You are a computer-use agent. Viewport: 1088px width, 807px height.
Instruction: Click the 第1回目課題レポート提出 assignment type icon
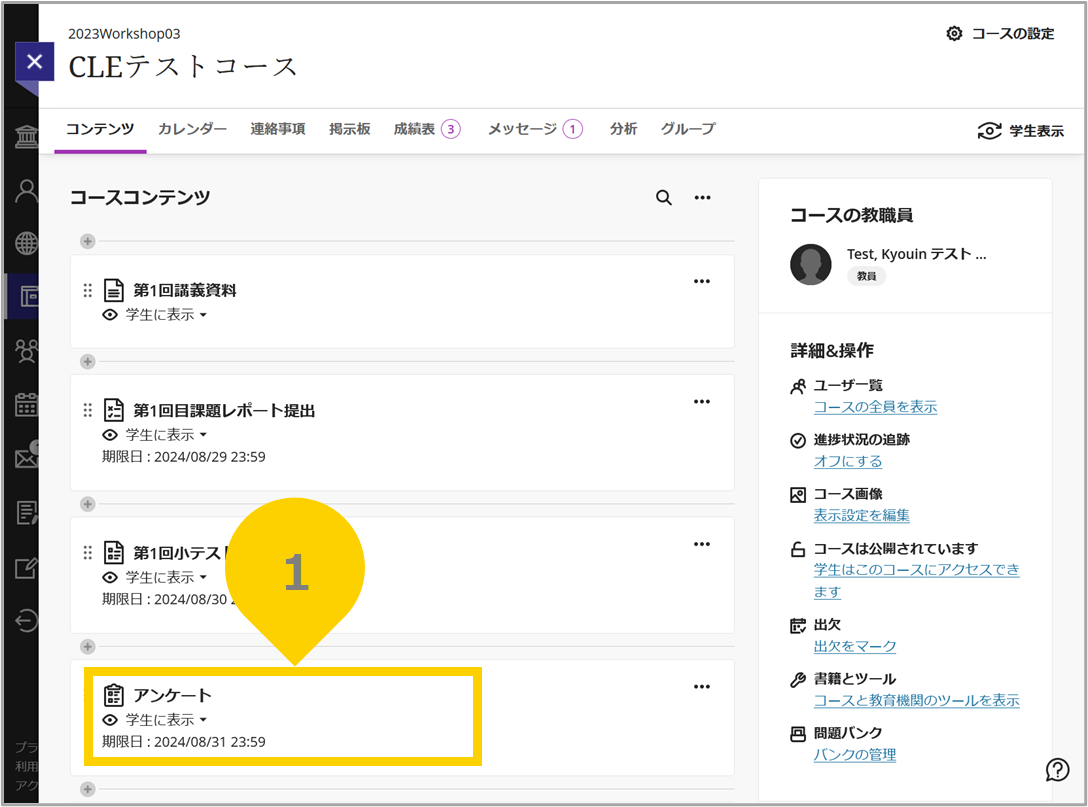[114, 410]
